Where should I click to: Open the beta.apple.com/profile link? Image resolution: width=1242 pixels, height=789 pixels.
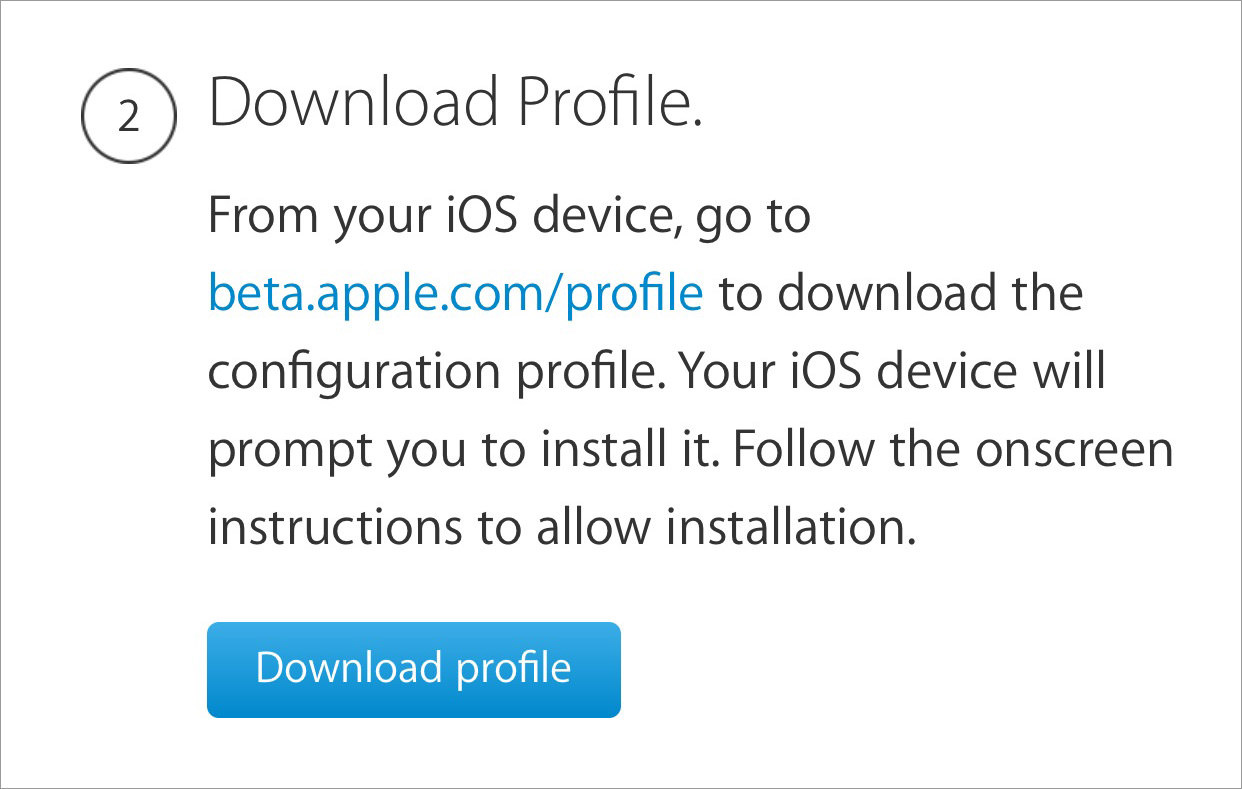point(456,294)
